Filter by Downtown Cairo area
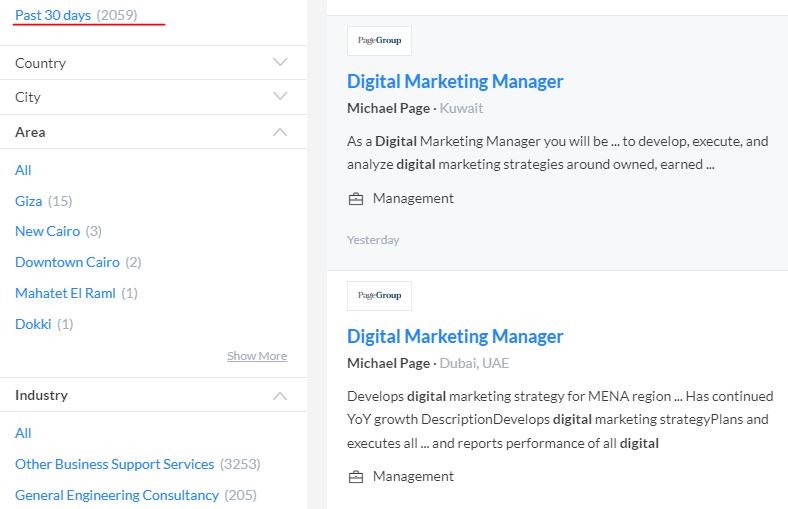The width and height of the screenshot is (788, 509). (67, 262)
